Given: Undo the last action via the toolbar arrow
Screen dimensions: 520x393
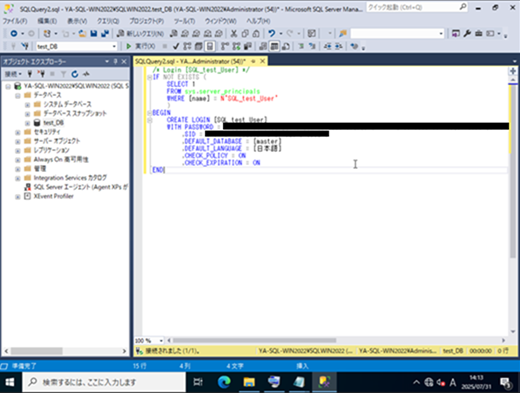Looking at the screenshot, I should pos(272,33).
